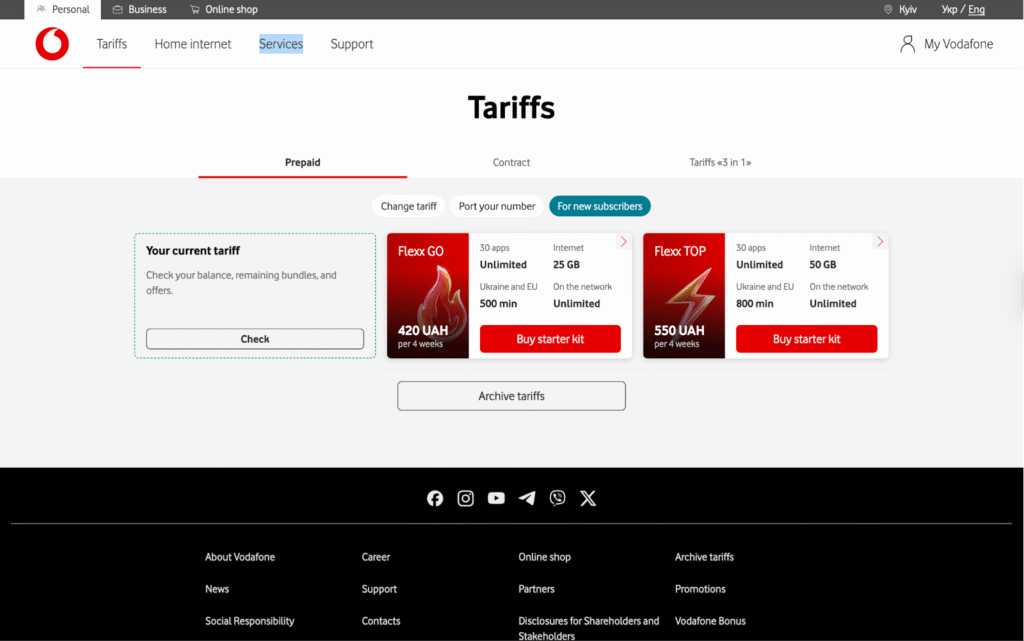The width and height of the screenshot is (1024, 641).
Task: Open Partners footer link
Action: pos(536,589)
